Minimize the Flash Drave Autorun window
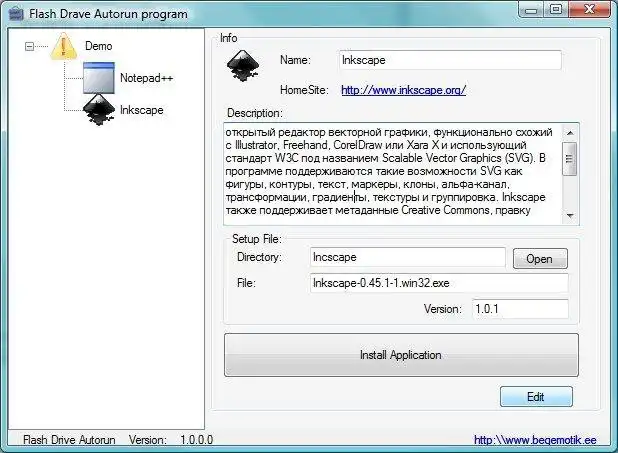Screen dimensions: 618x453 point(531,10)
